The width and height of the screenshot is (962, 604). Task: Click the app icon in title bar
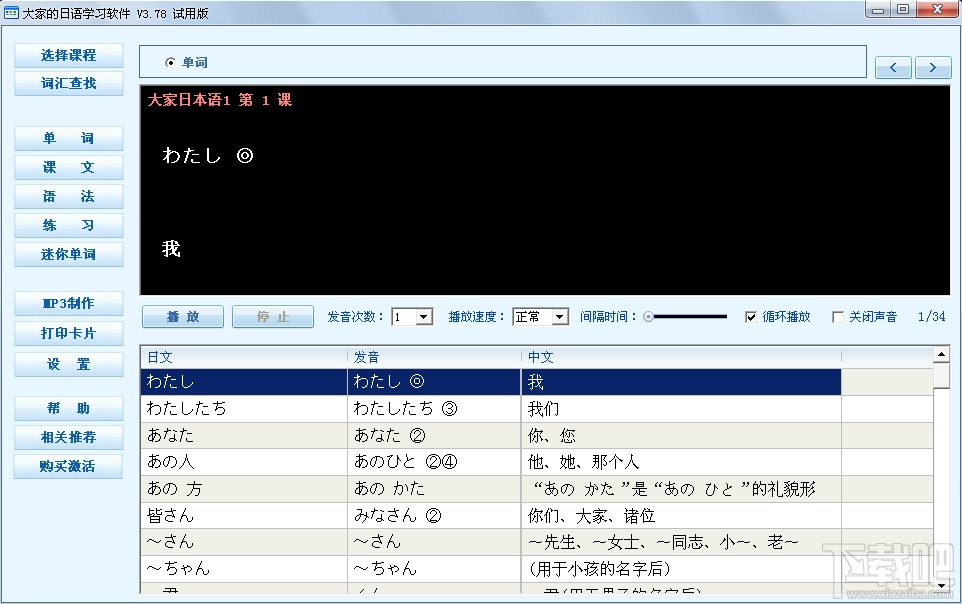coord(11,13)
